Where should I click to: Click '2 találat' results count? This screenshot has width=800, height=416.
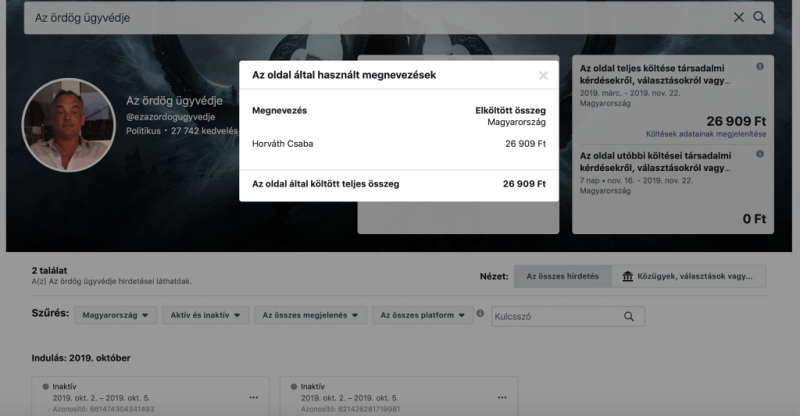(x=49, y=271)
